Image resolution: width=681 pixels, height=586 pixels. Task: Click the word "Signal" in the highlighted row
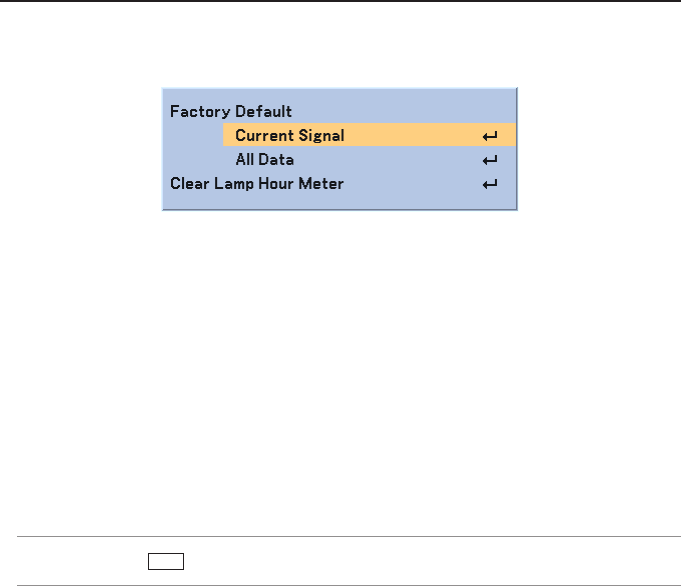point(320,136)
